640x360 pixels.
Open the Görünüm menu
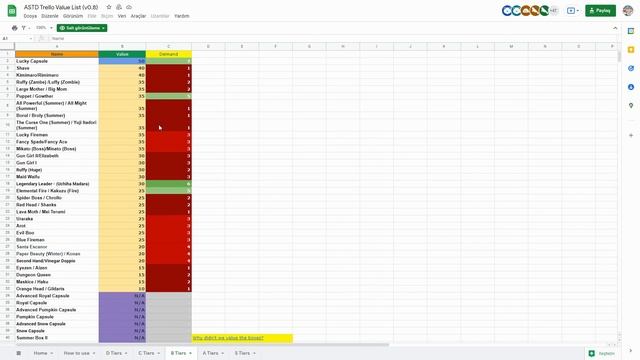click(x=73, y=16)
